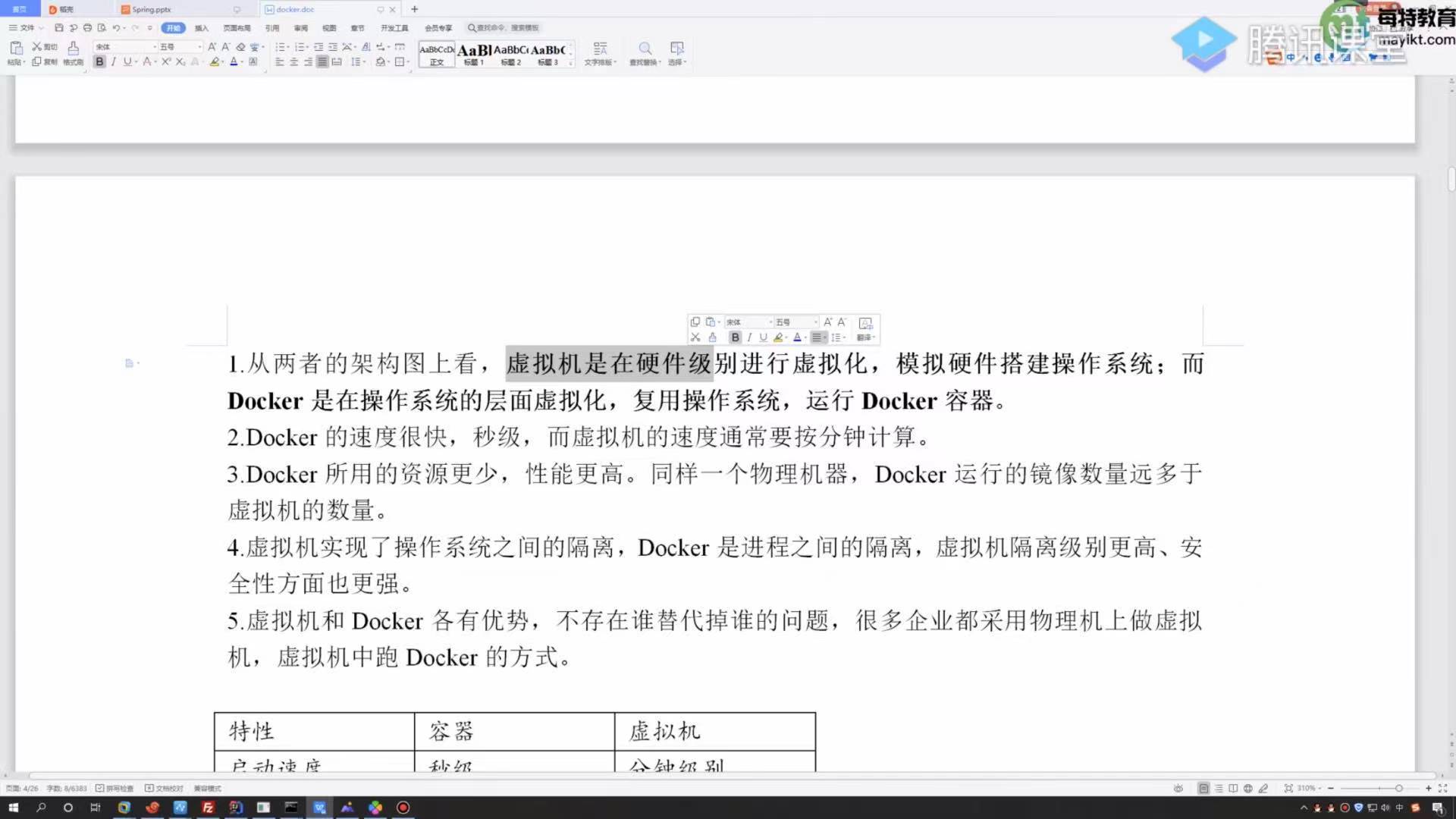Image resolution: width=1456 pixels, height=819 pixels.
Task: Click the italic icon in ribbon
Action: pyautogui.click(x=114, y=61)
